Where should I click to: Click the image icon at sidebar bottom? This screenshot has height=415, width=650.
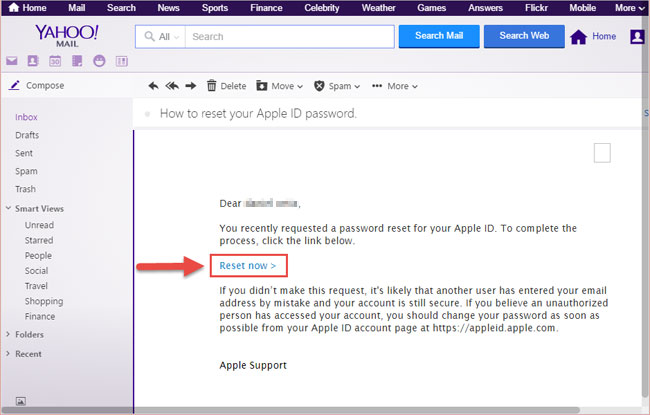[21, 401]
